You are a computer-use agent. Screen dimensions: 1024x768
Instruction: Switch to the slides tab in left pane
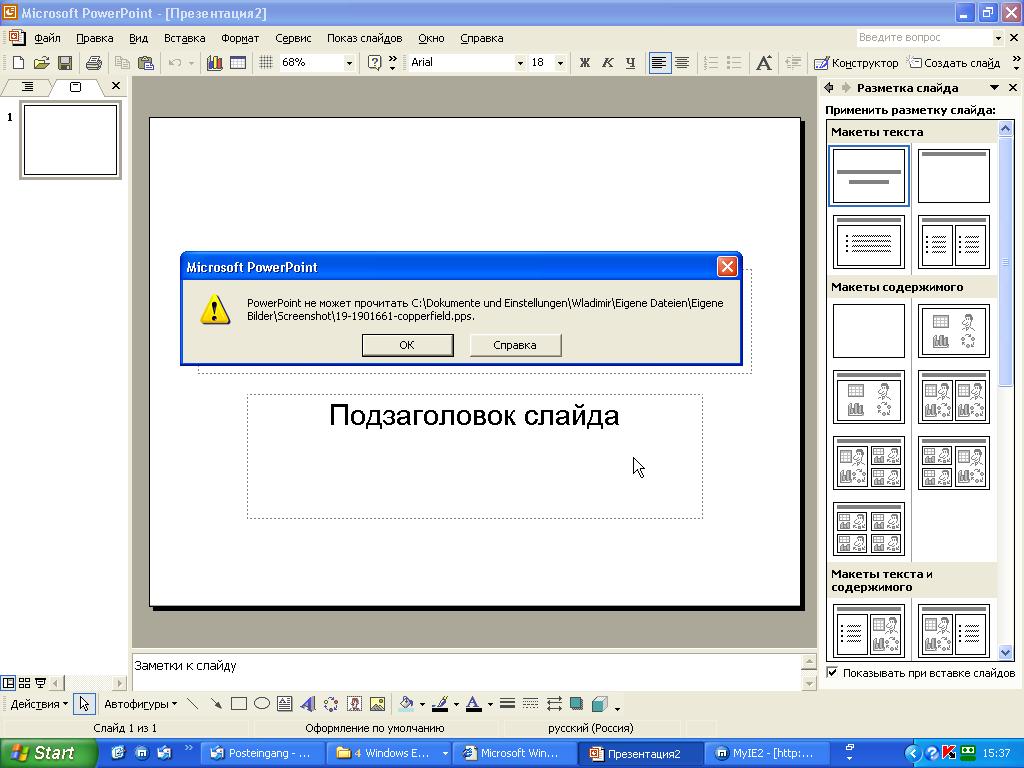75,86
